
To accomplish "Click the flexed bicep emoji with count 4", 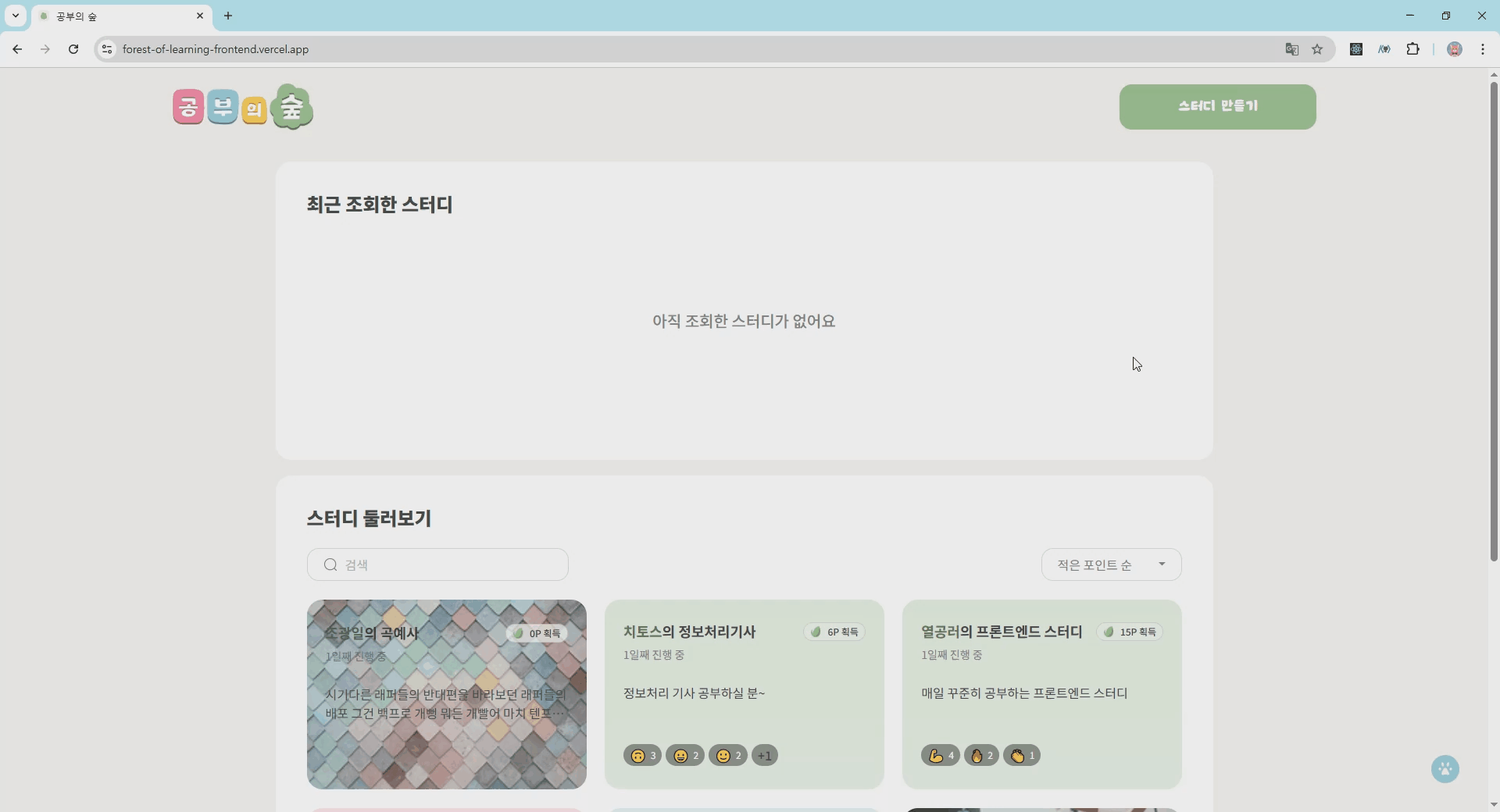I will click(941, 755).
